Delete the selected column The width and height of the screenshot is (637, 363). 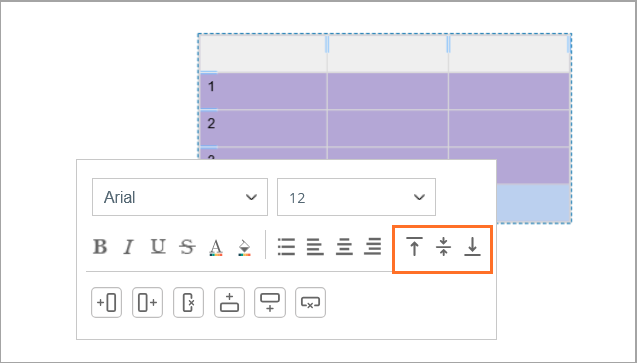(x=188, y=302)
